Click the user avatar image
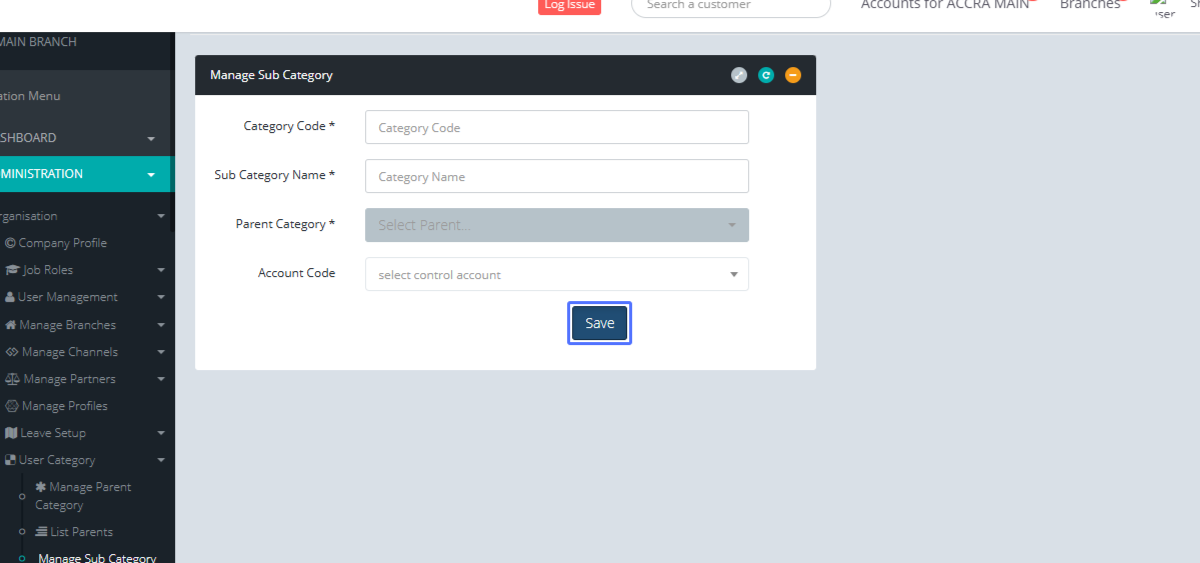The width and height of the screenshot is (1200, 563). point(1163,9)
